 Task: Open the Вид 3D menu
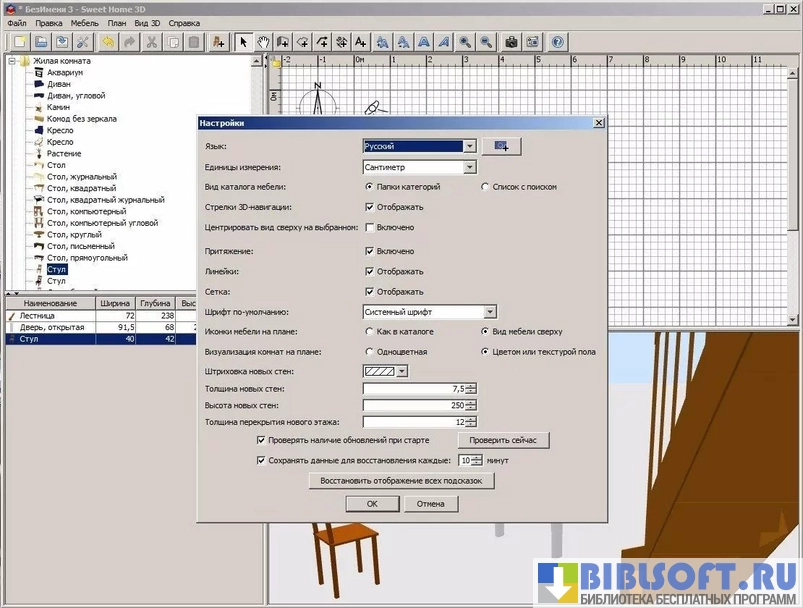point(147,22)
